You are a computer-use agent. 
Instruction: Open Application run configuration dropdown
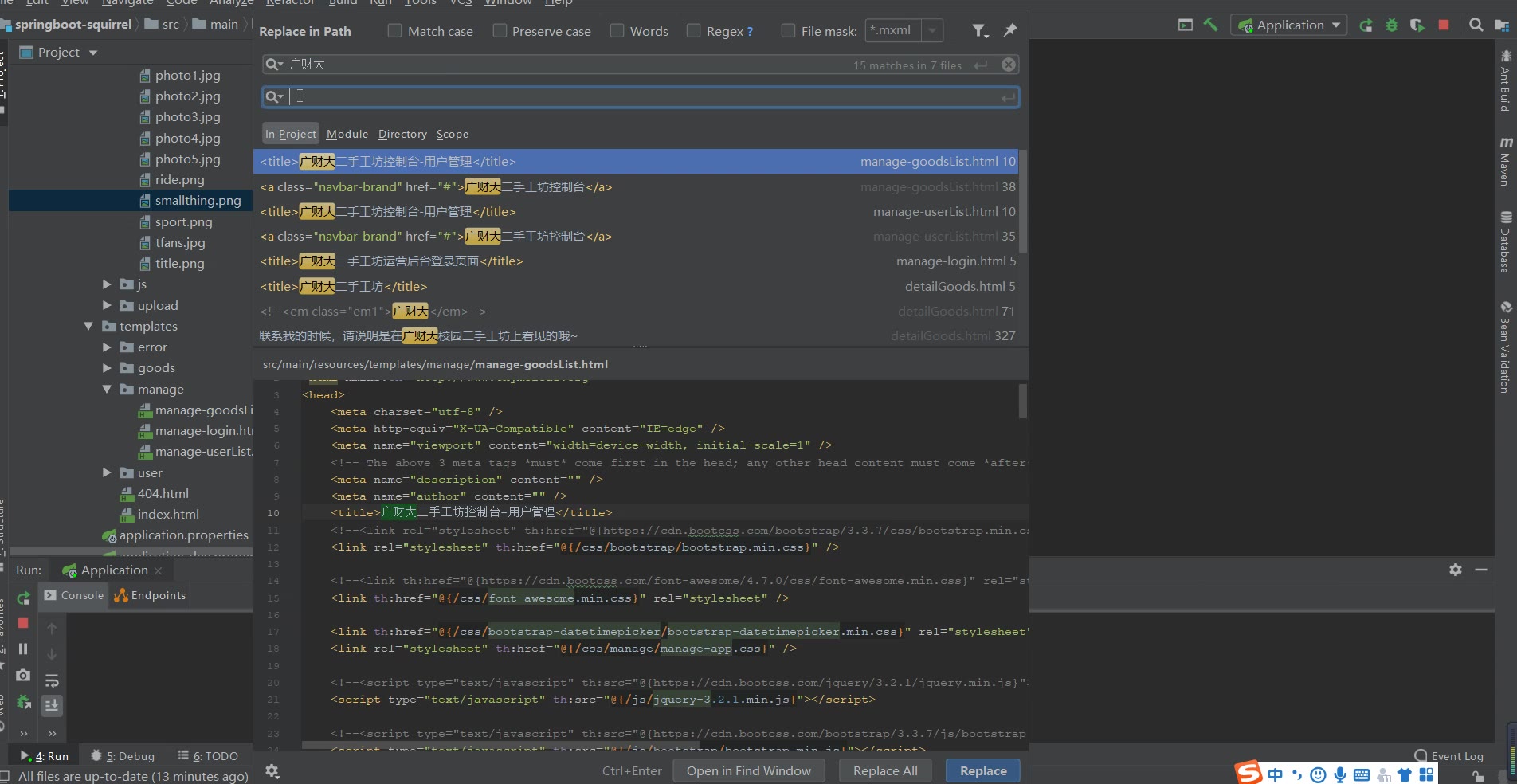[1290, 25]
